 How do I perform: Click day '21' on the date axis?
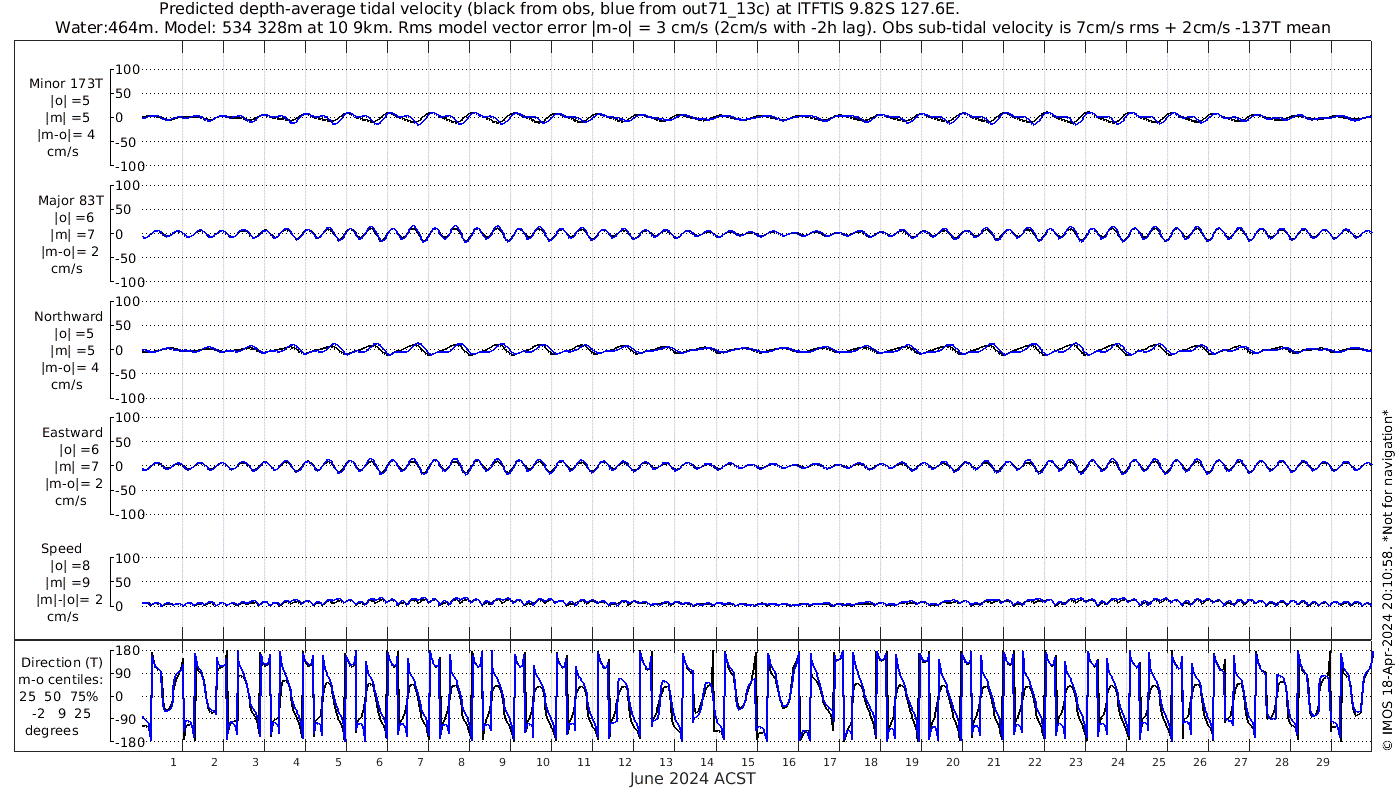994,761
